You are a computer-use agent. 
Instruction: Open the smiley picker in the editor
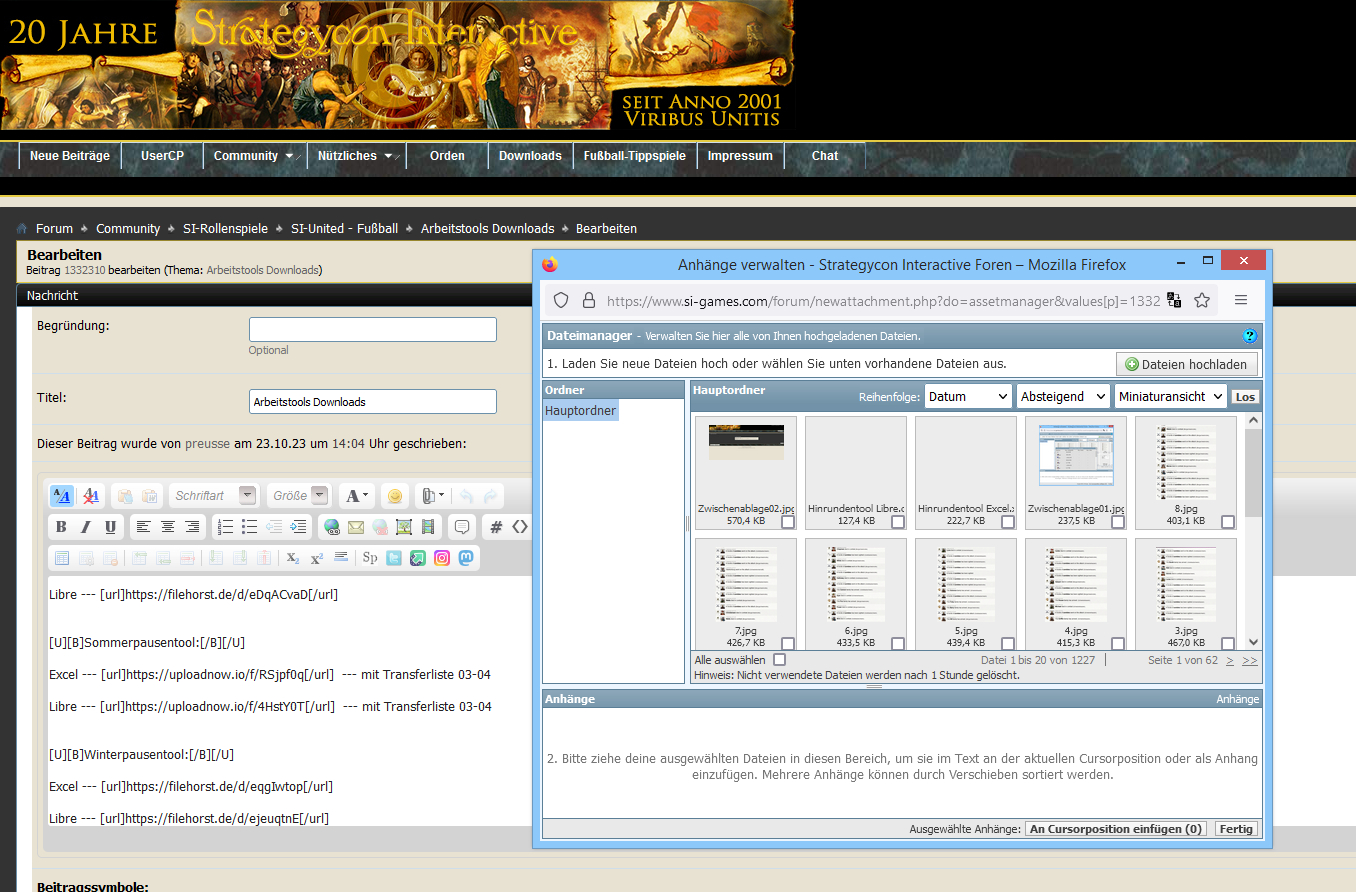[x=395, y=496]
